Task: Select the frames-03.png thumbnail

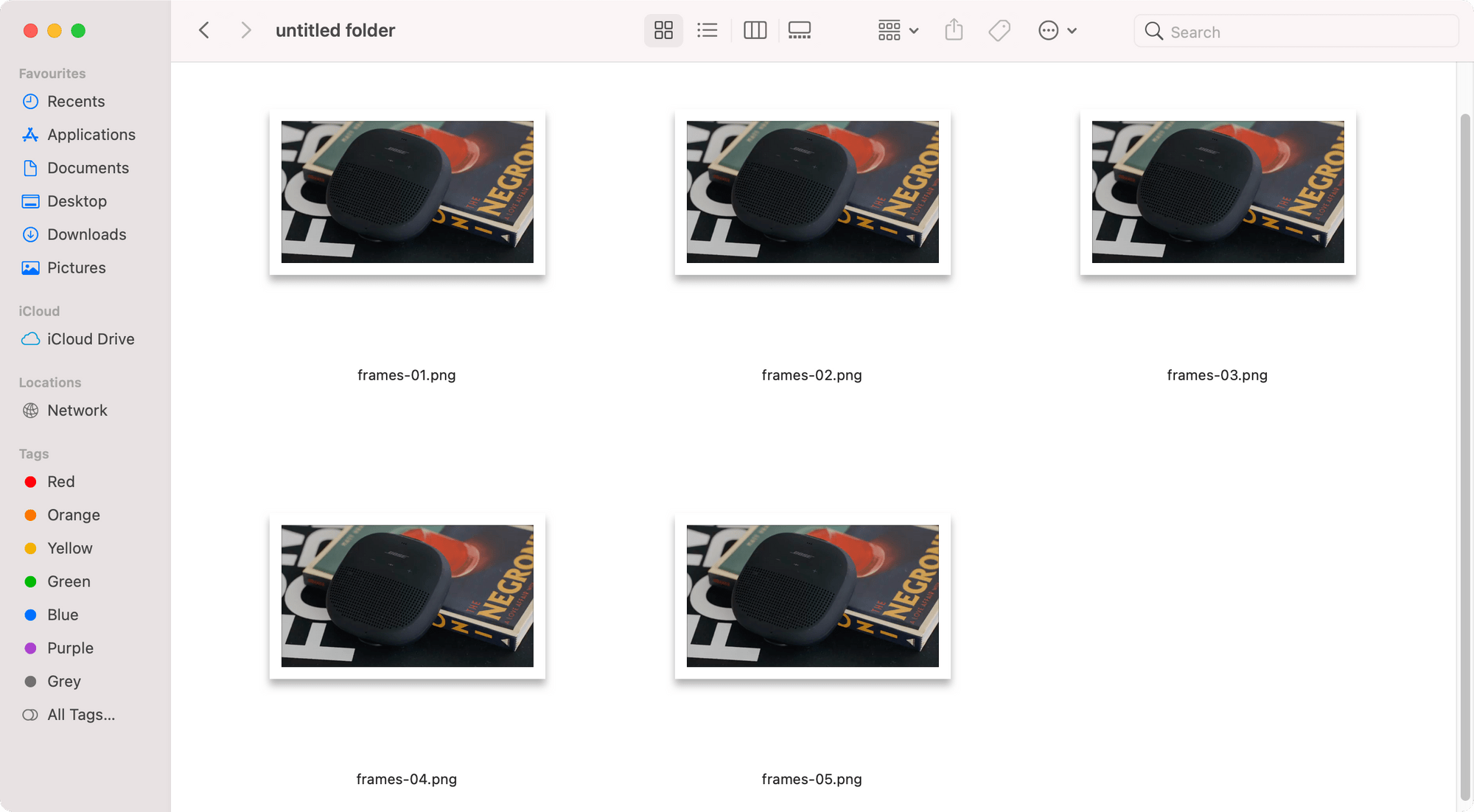Action: tap(1218, 192)
